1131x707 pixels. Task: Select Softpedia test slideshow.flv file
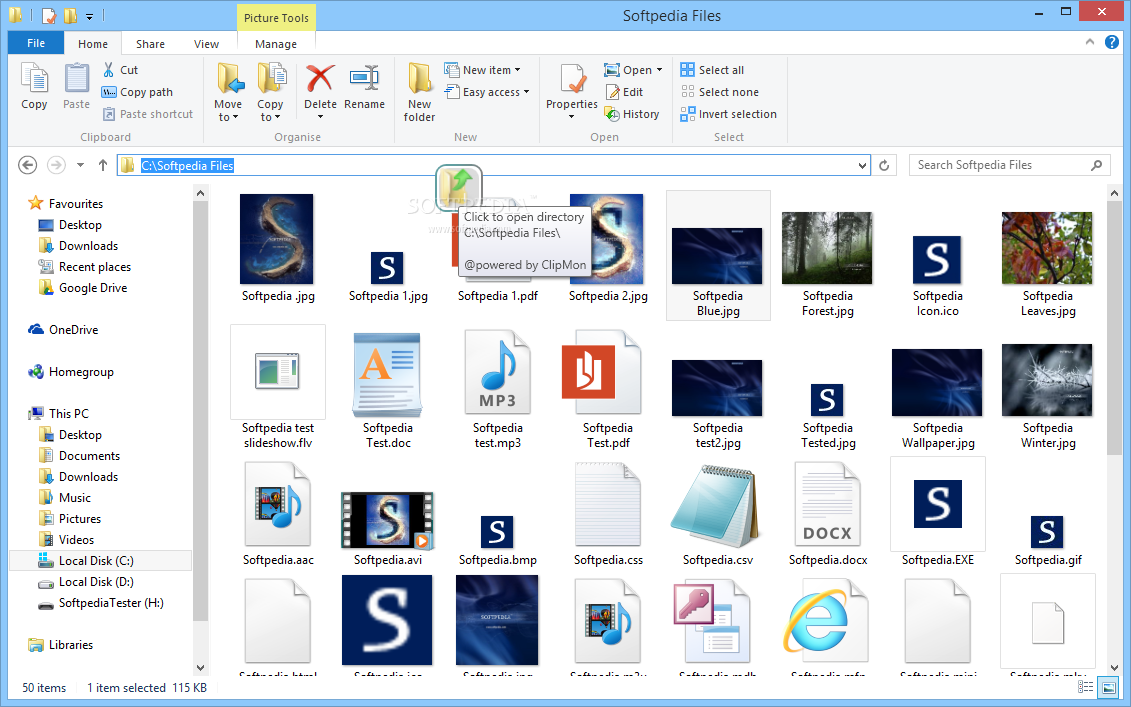click(278, 388)
